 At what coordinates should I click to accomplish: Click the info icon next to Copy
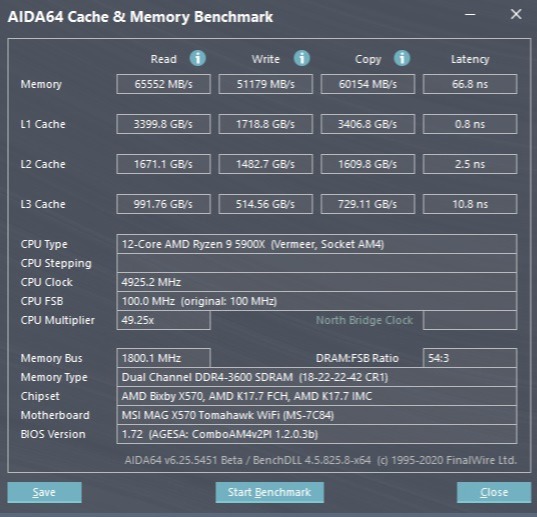(402, 58)
